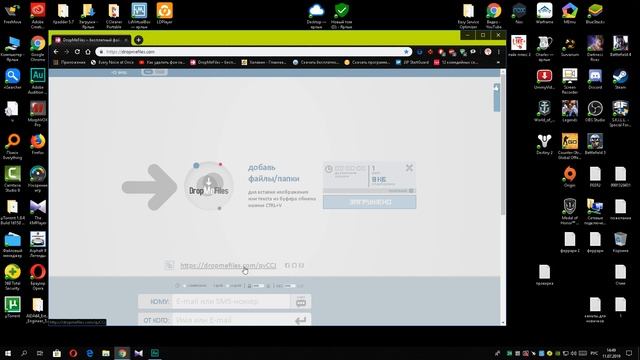
Task: Bookmark this page with the star
Action: tap(406, 52)
